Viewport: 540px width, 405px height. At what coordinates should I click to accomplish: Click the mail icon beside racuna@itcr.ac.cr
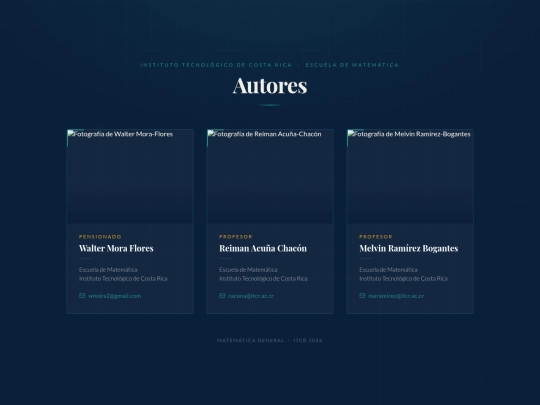222,295
